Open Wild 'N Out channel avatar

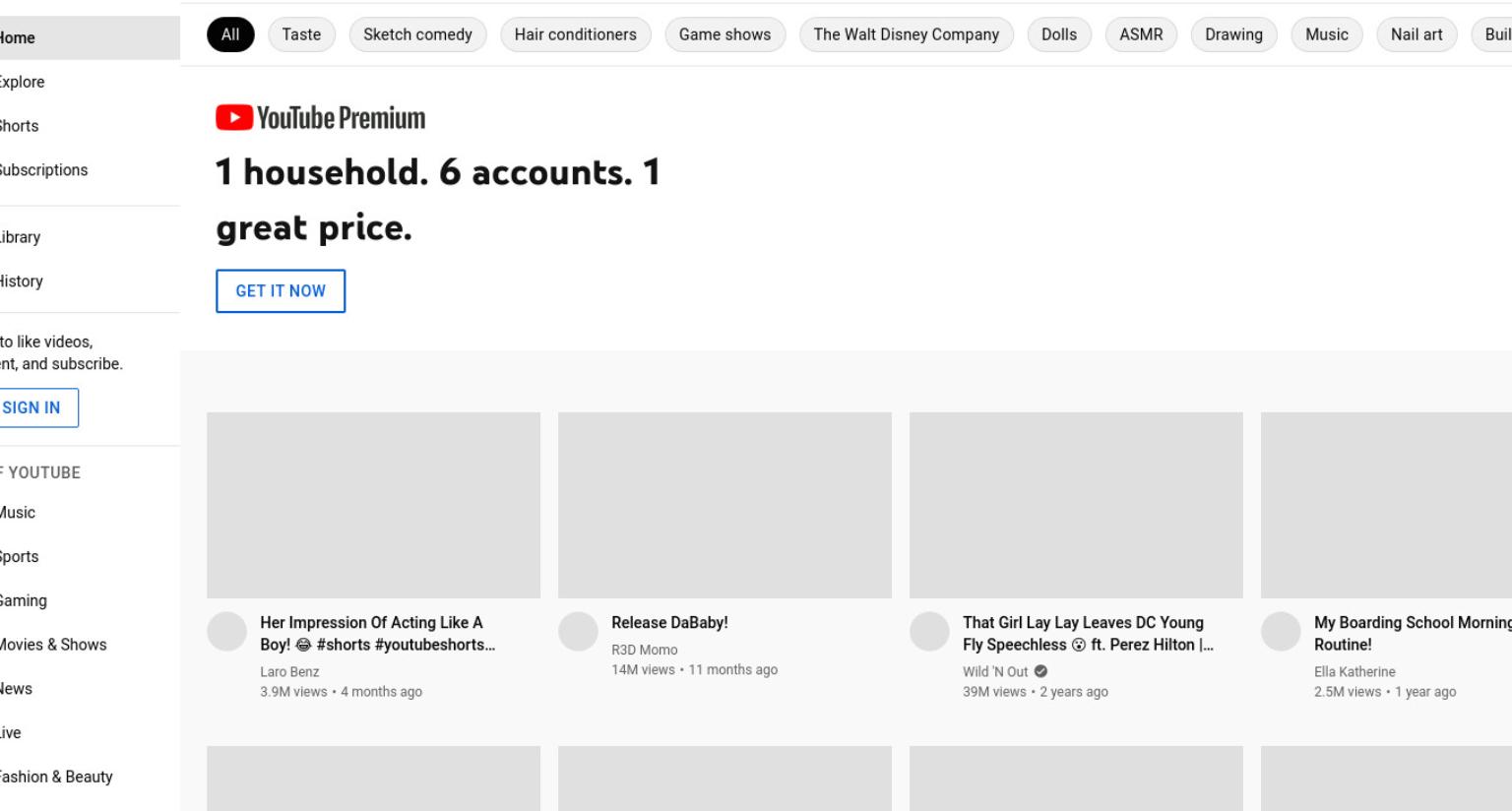coord(929,632)
